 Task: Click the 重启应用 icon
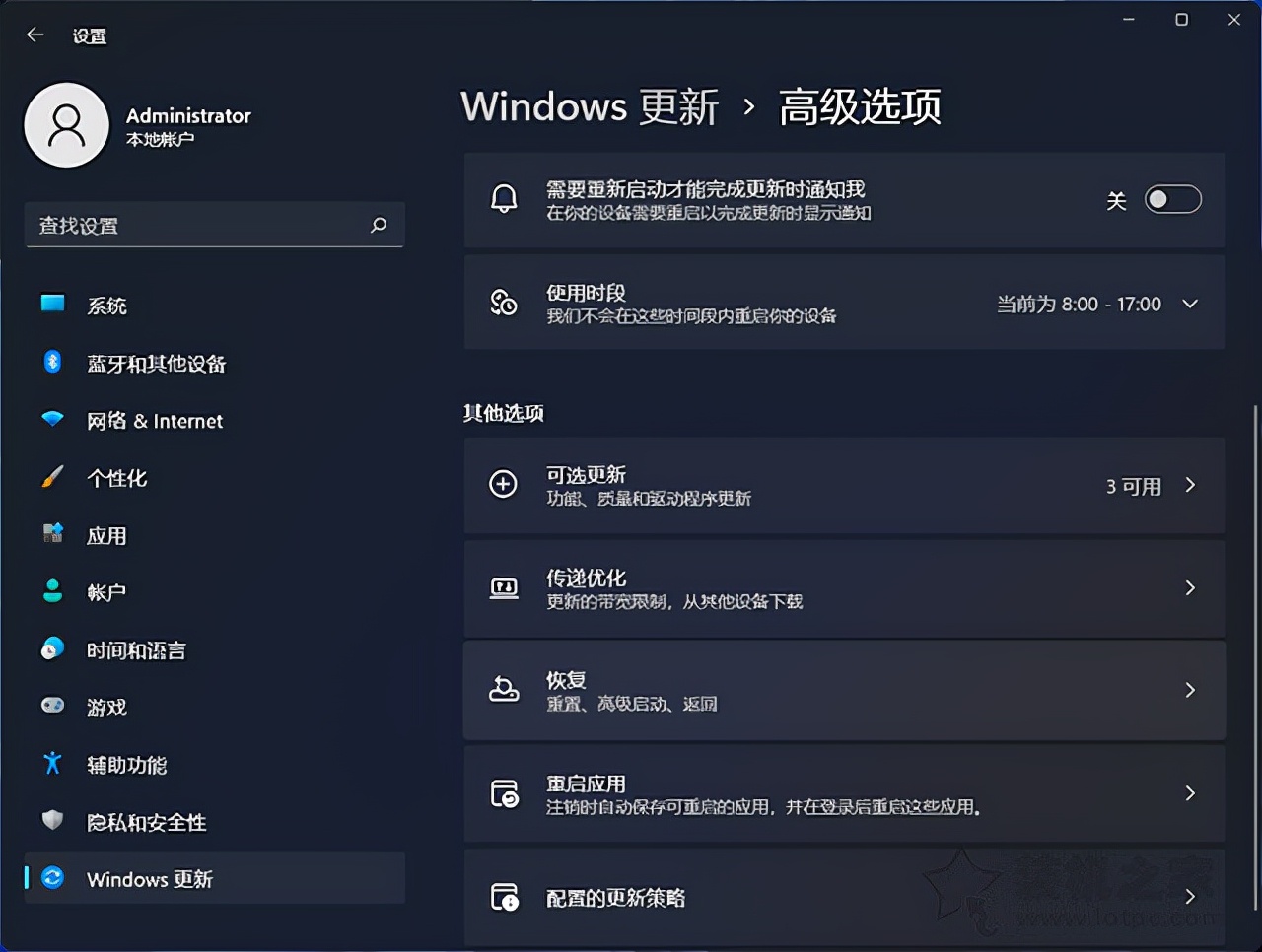[x=504, y=793]
